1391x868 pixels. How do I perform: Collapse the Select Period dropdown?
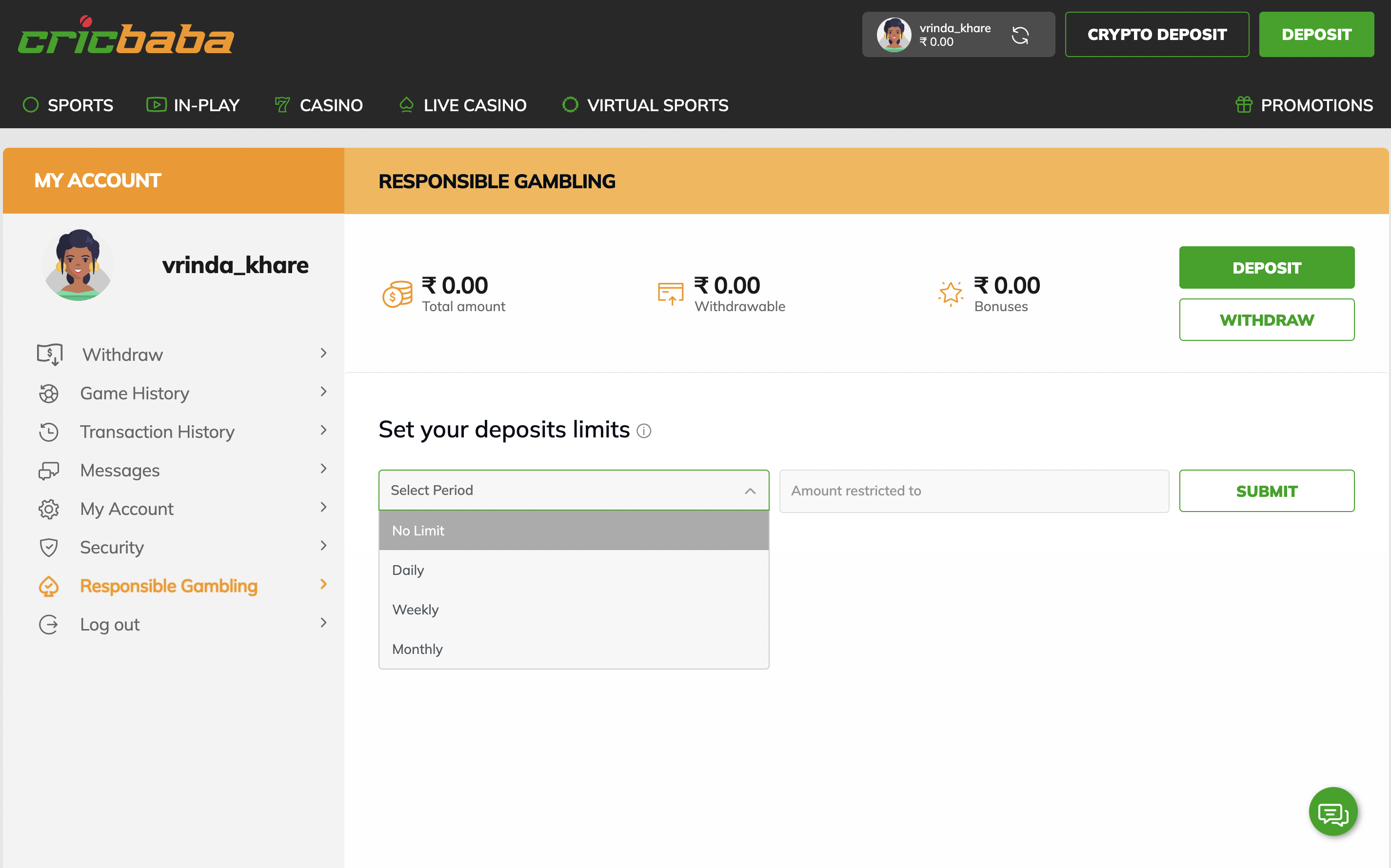(749, 490)
